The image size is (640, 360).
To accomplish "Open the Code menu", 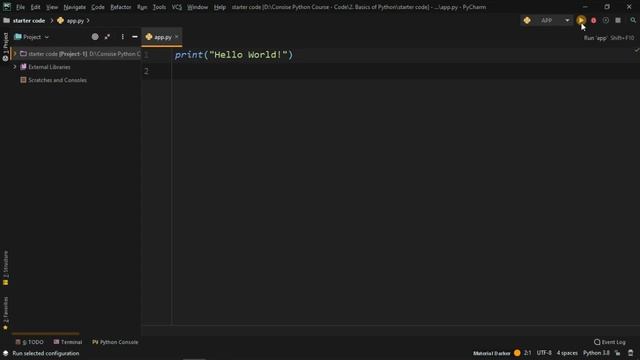I will click(x=98, y=7).
